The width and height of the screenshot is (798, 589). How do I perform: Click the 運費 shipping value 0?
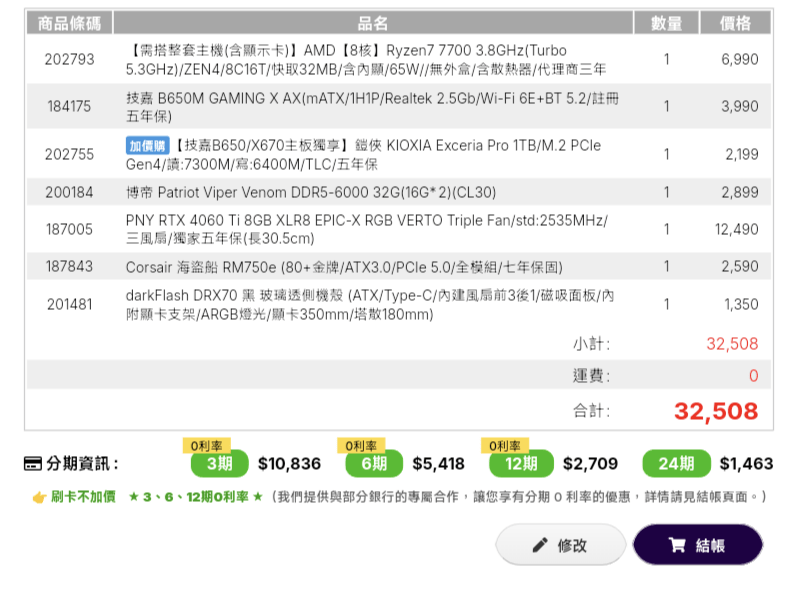[x=754, y=376]
